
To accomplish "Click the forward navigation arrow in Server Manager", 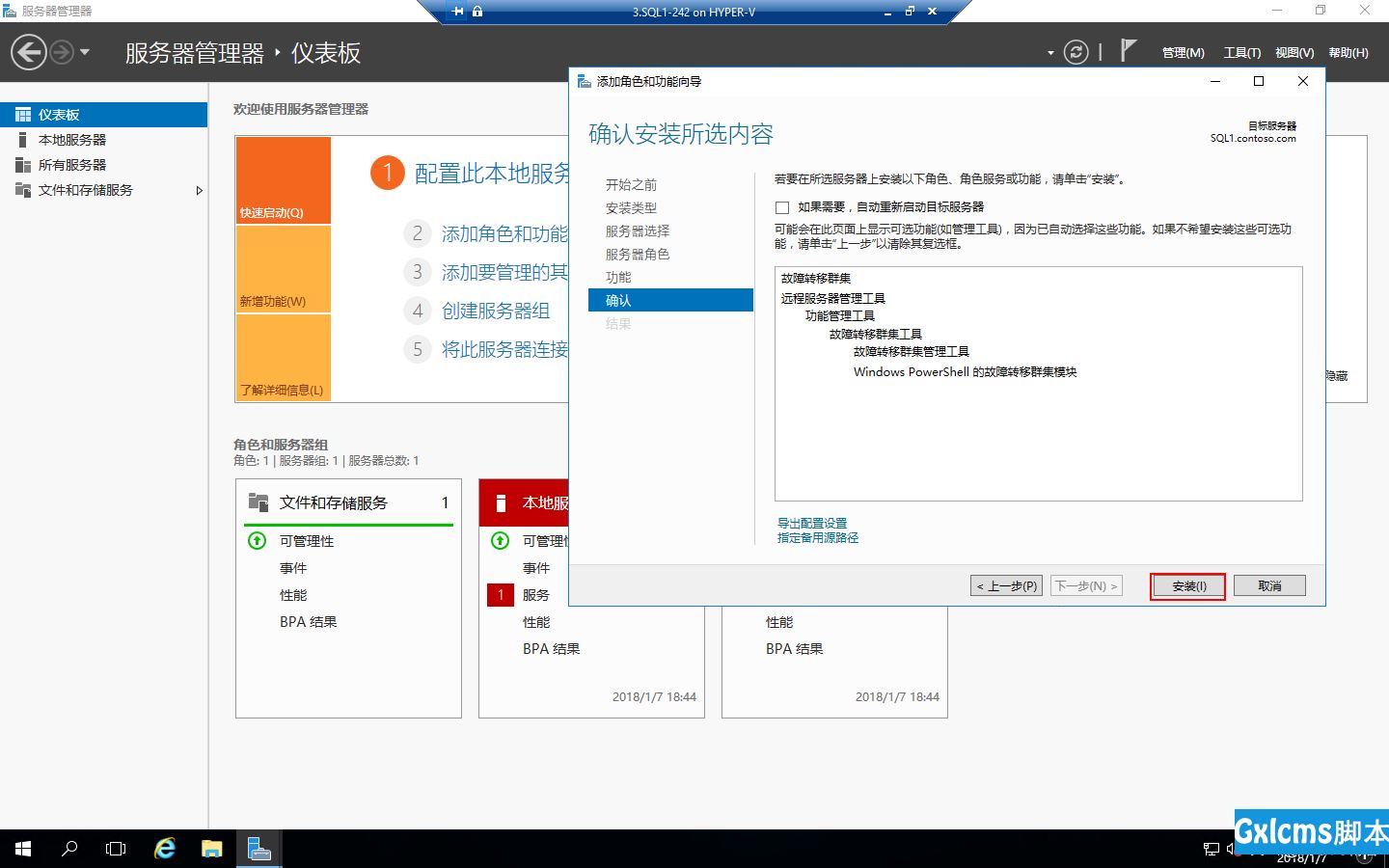I will tap(62, 52).
